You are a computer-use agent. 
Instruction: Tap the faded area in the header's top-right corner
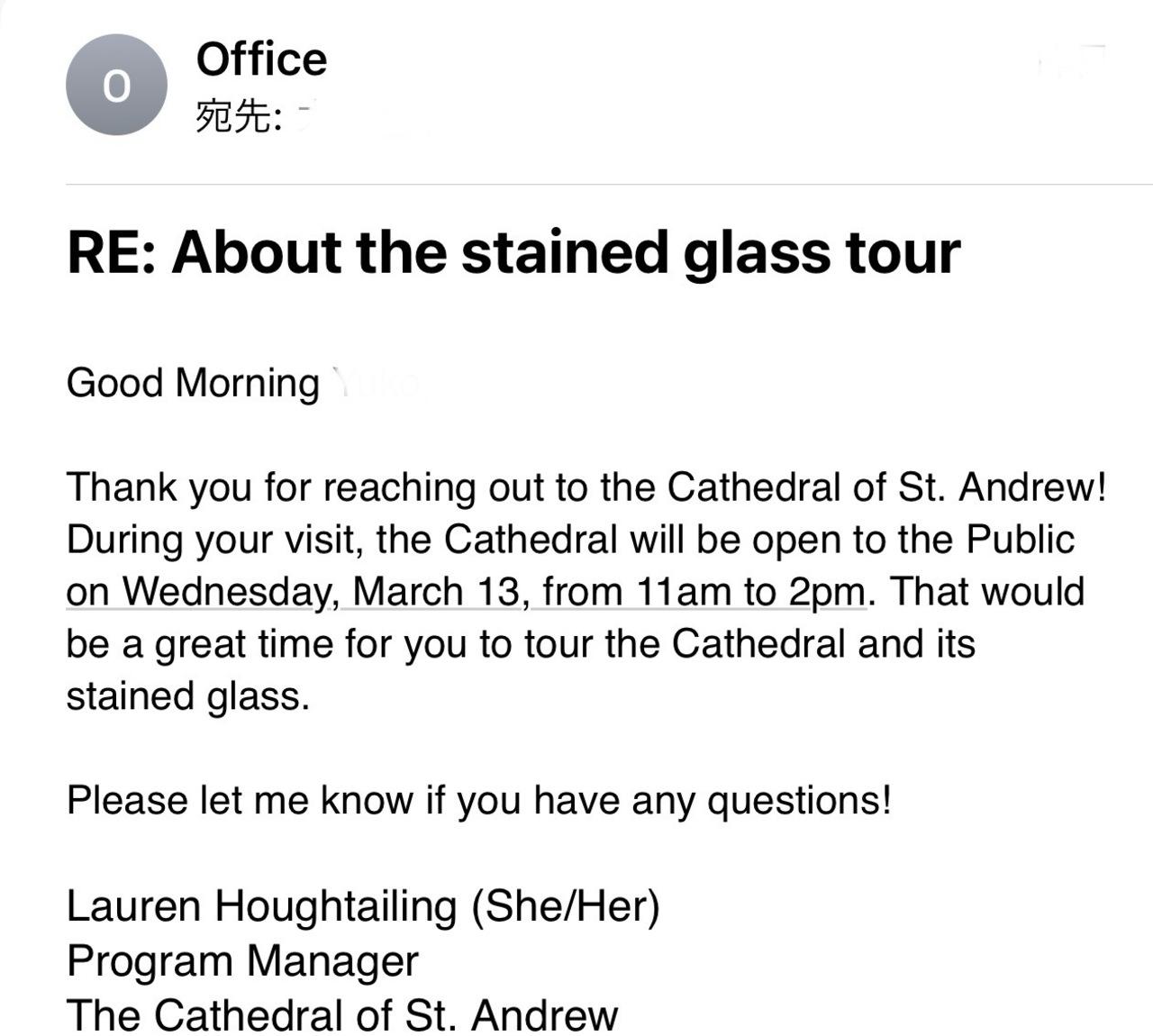coord(1072,61)
